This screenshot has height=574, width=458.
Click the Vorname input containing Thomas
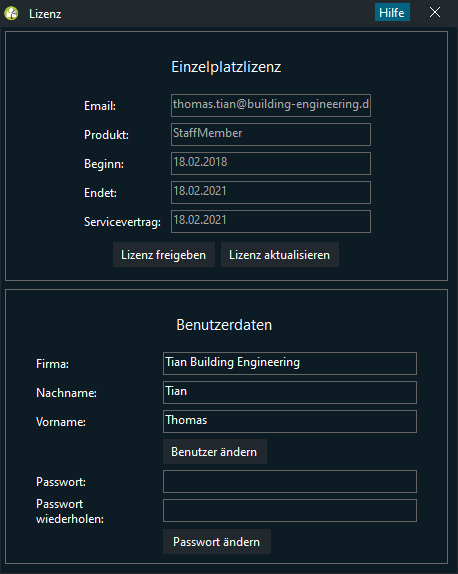[x=290, y=421]
